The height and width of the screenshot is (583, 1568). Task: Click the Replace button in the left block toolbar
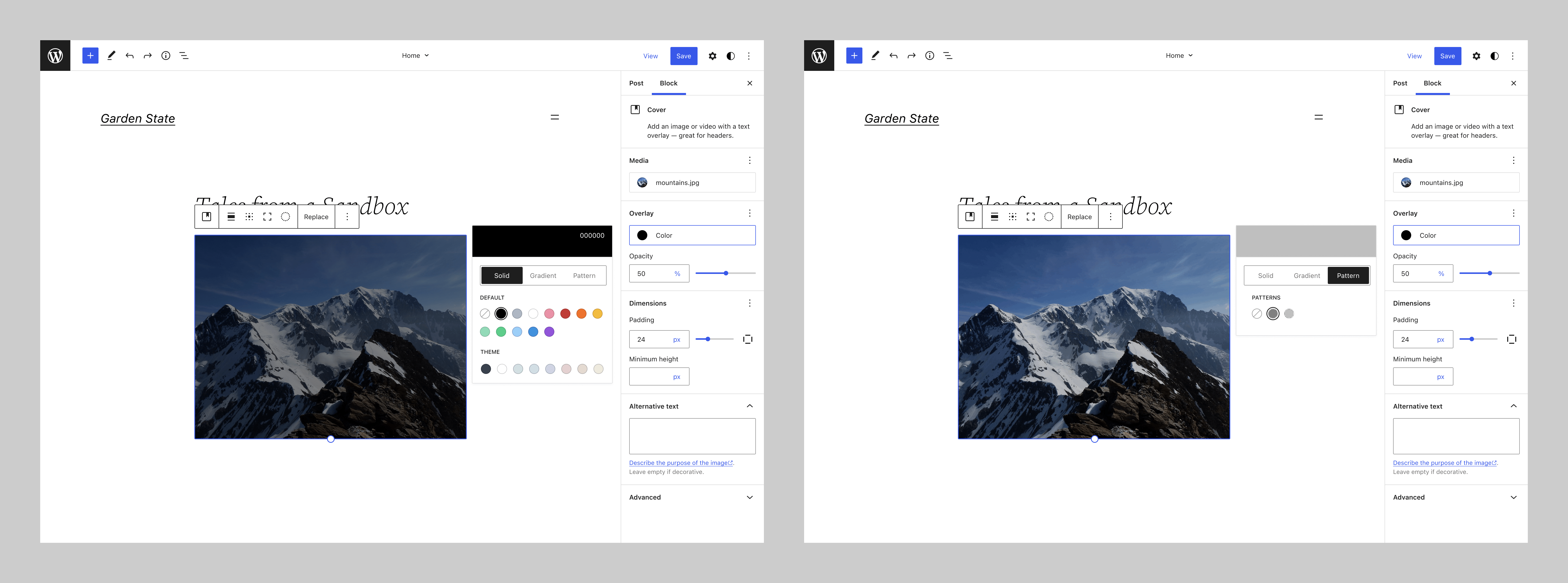[316, 217]
